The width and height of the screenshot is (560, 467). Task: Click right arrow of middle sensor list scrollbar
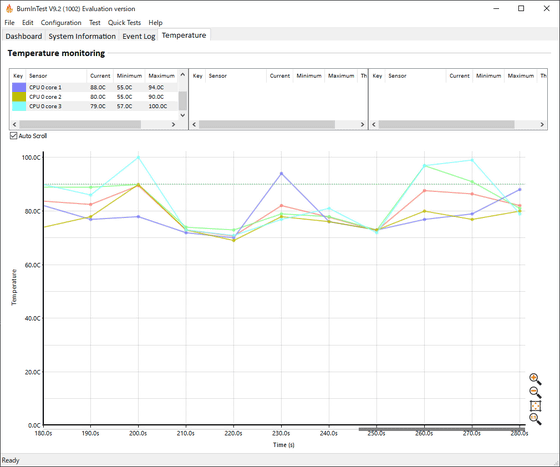(362, 124)
